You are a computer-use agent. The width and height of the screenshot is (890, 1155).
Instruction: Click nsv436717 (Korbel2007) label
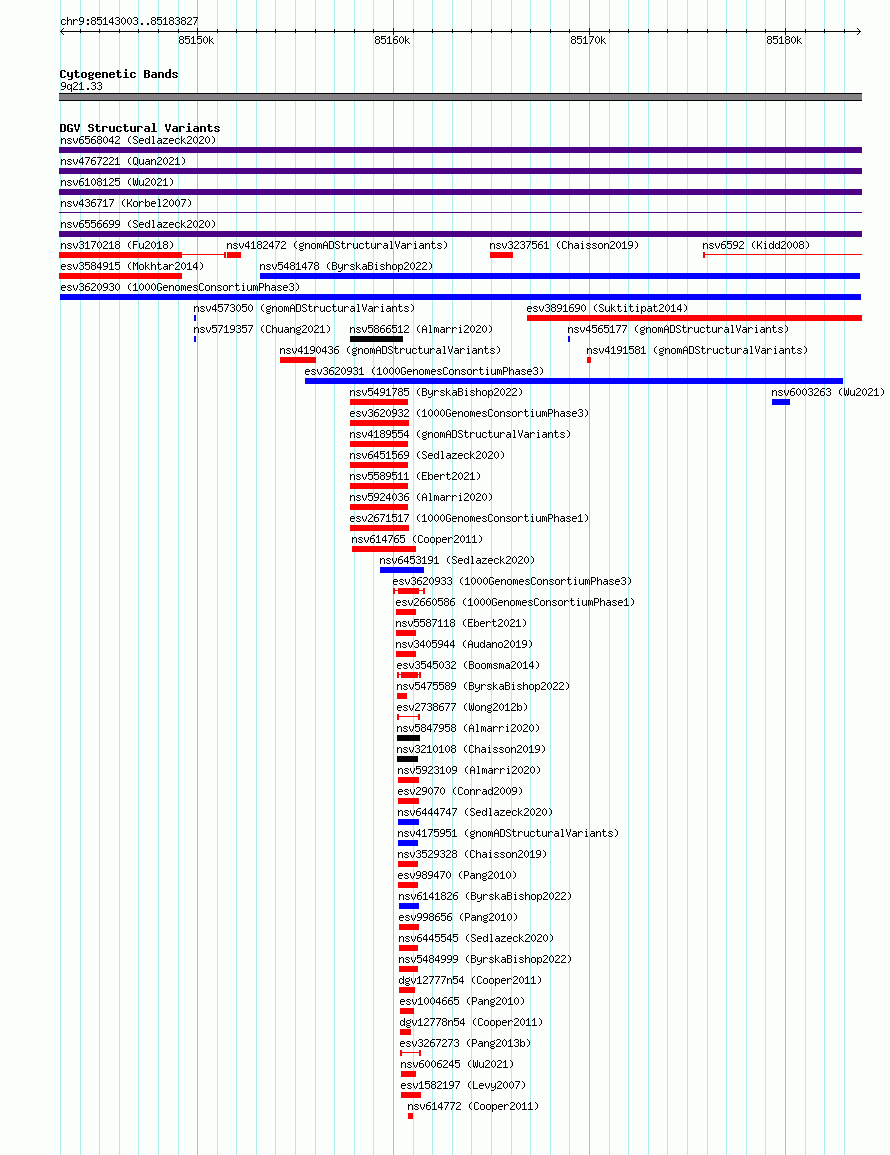pyautogui.click(x=126, y=203)
